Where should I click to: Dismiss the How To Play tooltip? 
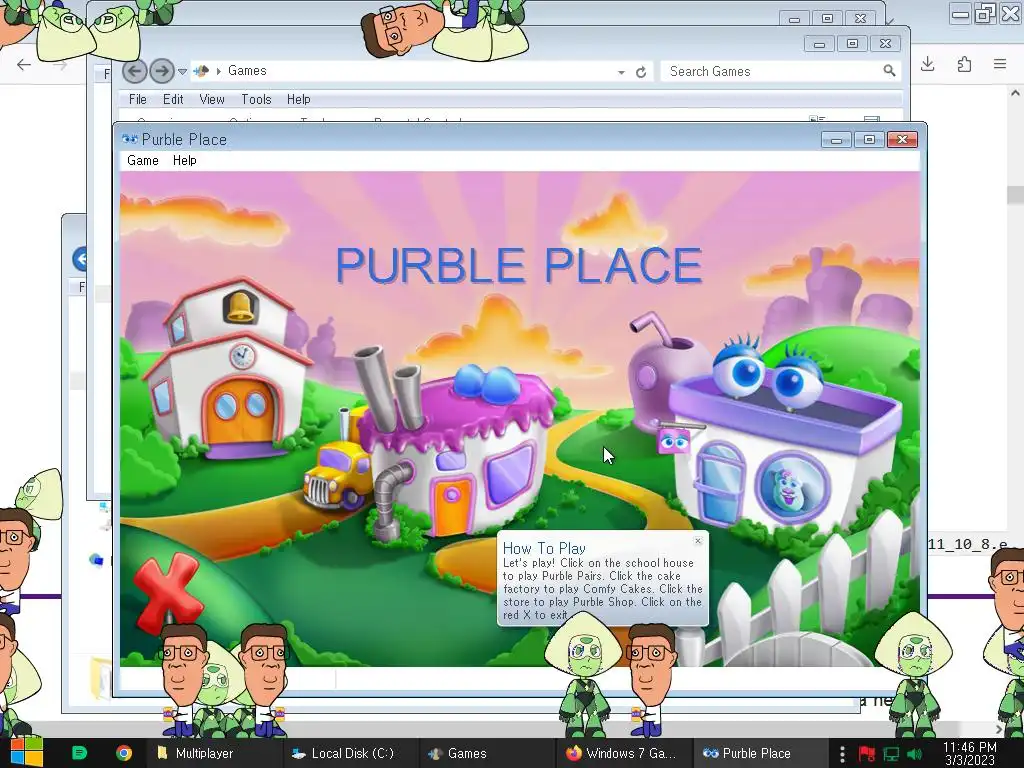pos(697,541)
